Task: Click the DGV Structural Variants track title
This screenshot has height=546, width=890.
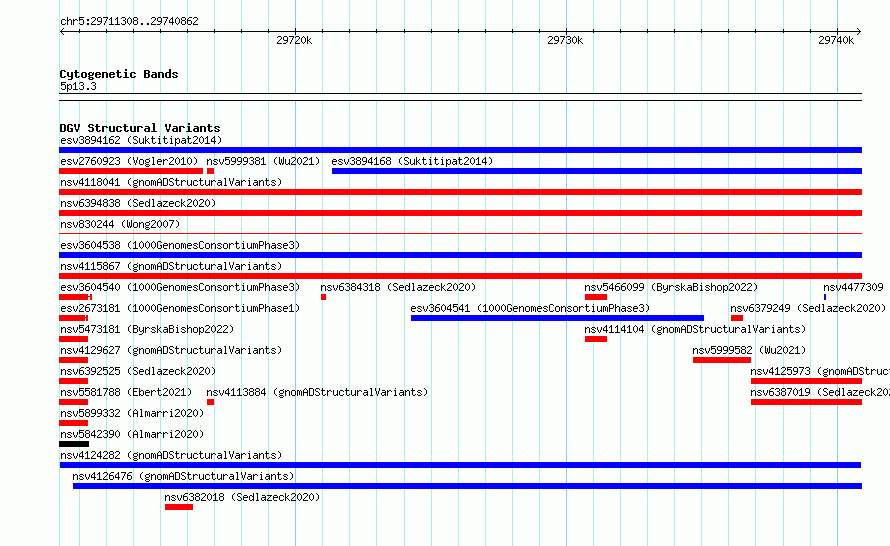Action: (140, 128)
